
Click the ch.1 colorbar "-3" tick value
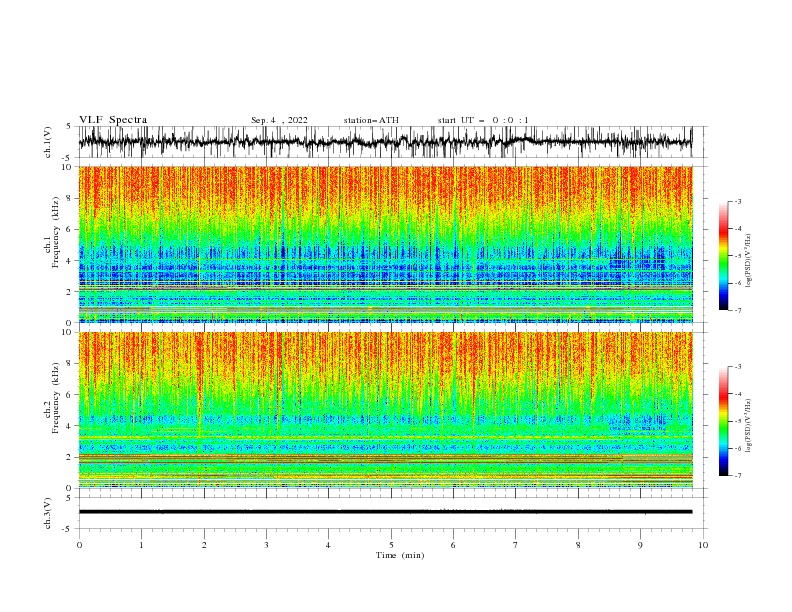point(738,201)
